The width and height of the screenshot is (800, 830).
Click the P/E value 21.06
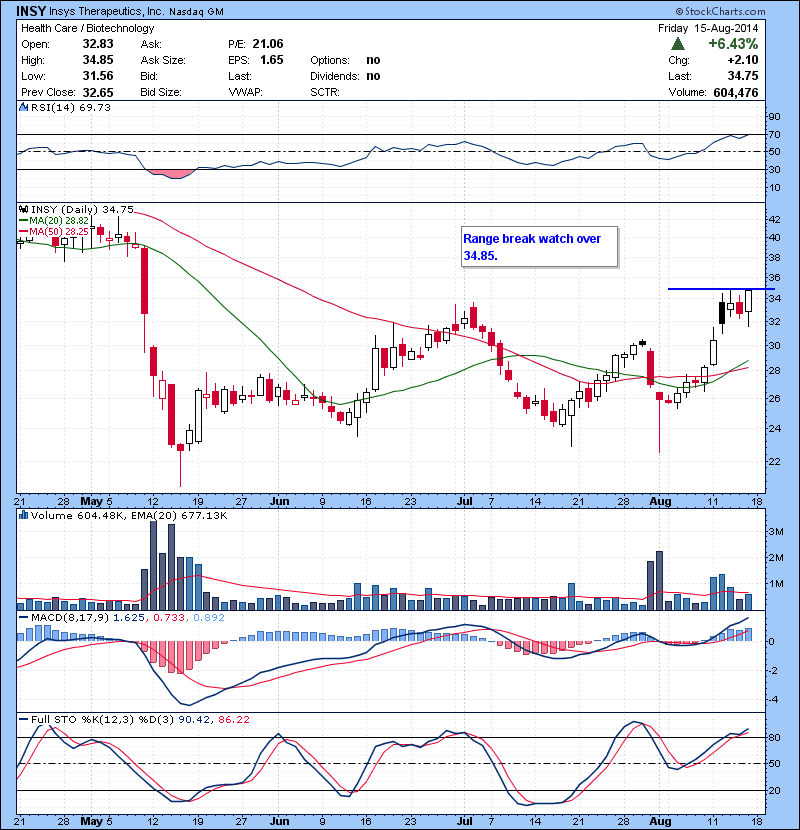(268, 44)
